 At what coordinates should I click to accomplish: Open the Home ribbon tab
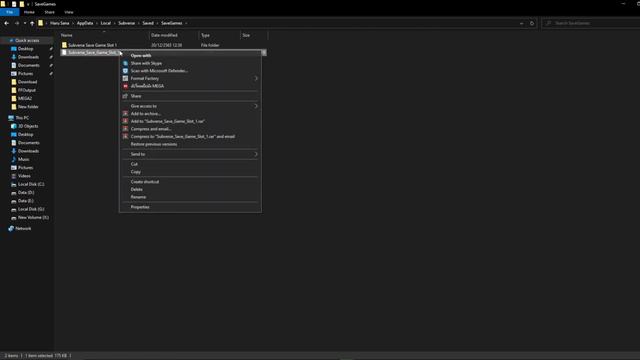[29, 12]
